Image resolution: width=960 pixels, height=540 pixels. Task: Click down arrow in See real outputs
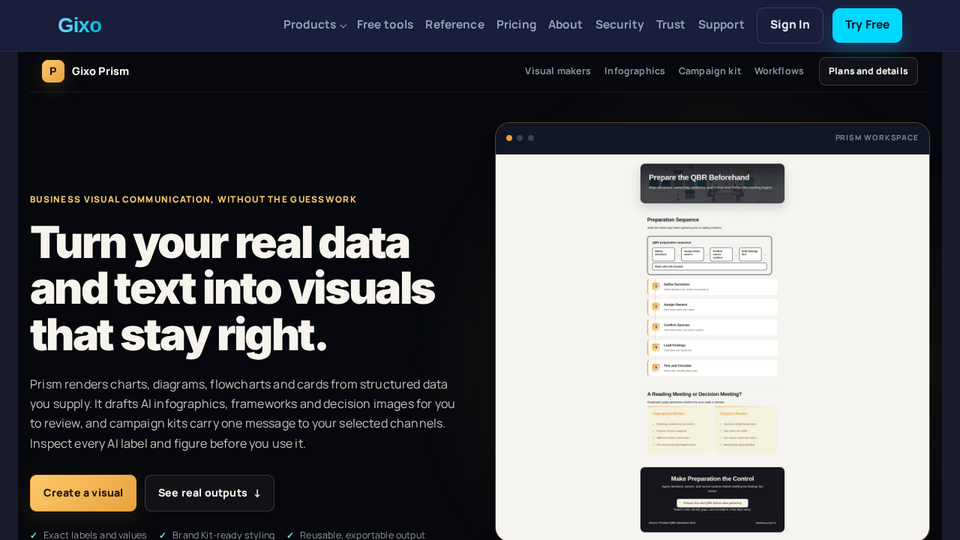pos(257,493)
